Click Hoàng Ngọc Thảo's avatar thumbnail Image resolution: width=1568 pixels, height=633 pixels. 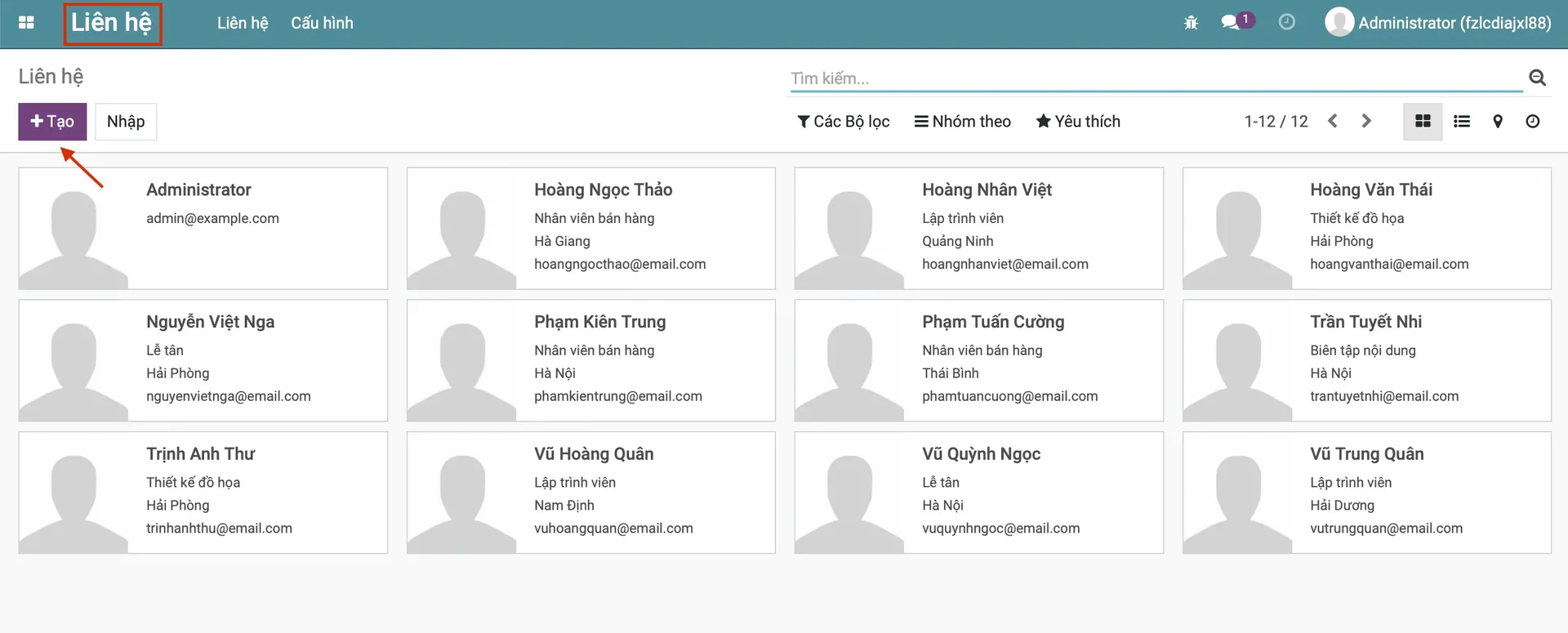click(x=461, y=229)
